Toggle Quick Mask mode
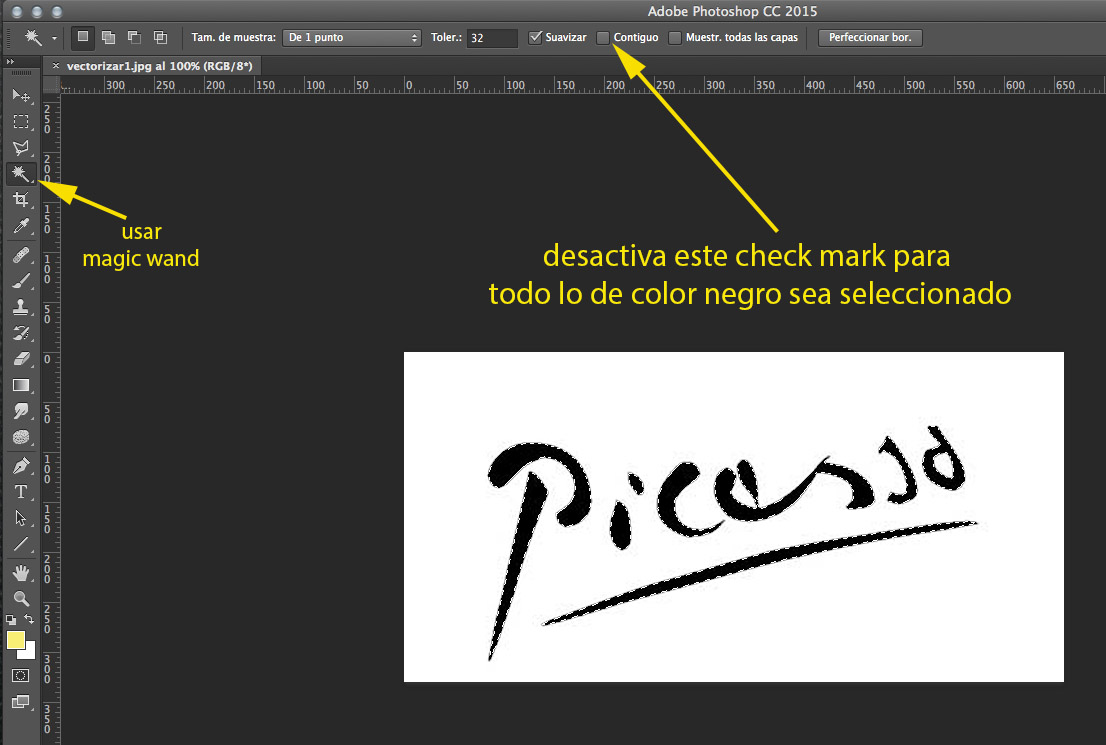 point(20,676)
